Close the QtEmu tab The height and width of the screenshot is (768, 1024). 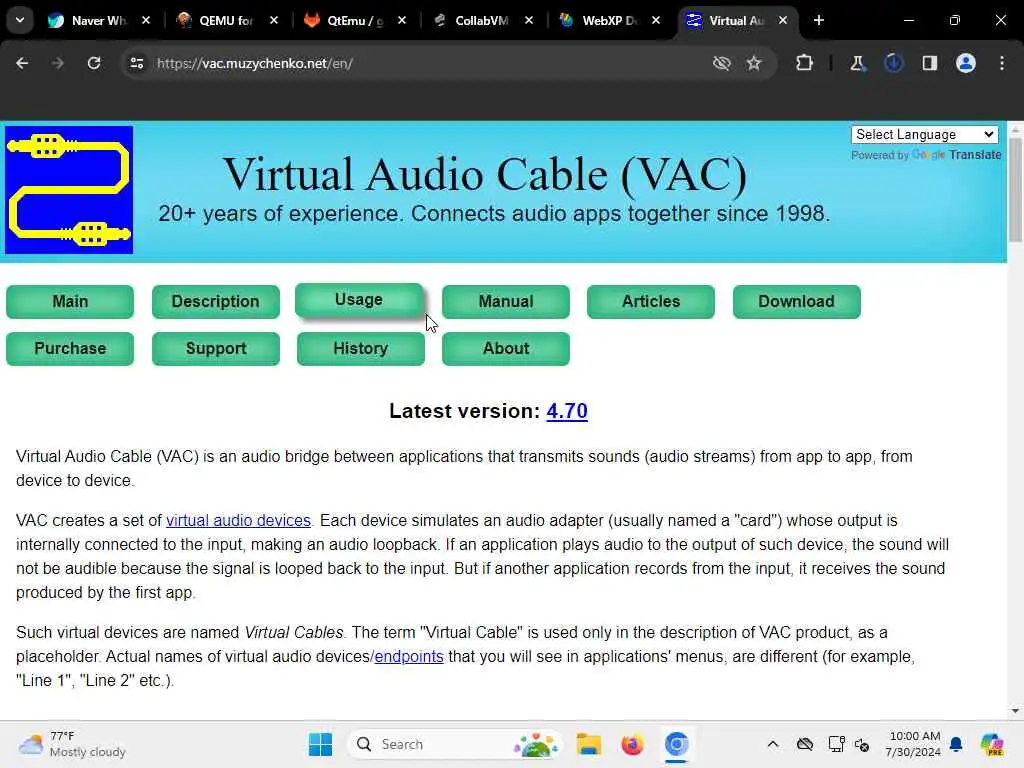pos(402,20)
